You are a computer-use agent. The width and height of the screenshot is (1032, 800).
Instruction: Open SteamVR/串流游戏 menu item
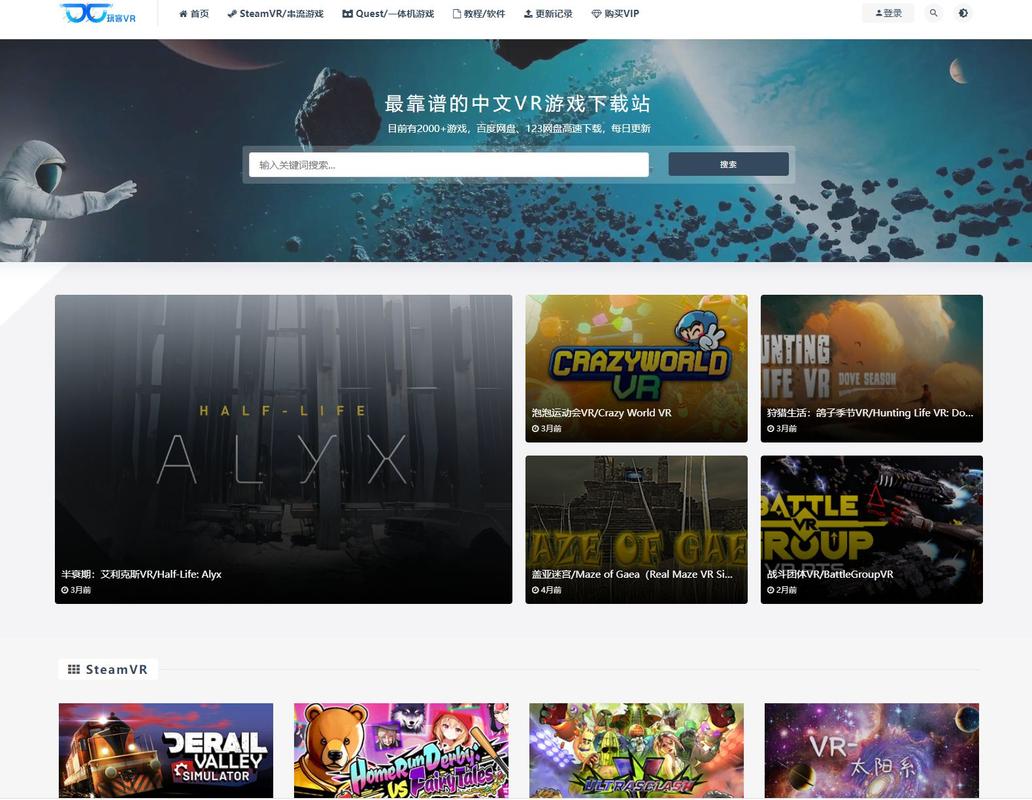275,13
